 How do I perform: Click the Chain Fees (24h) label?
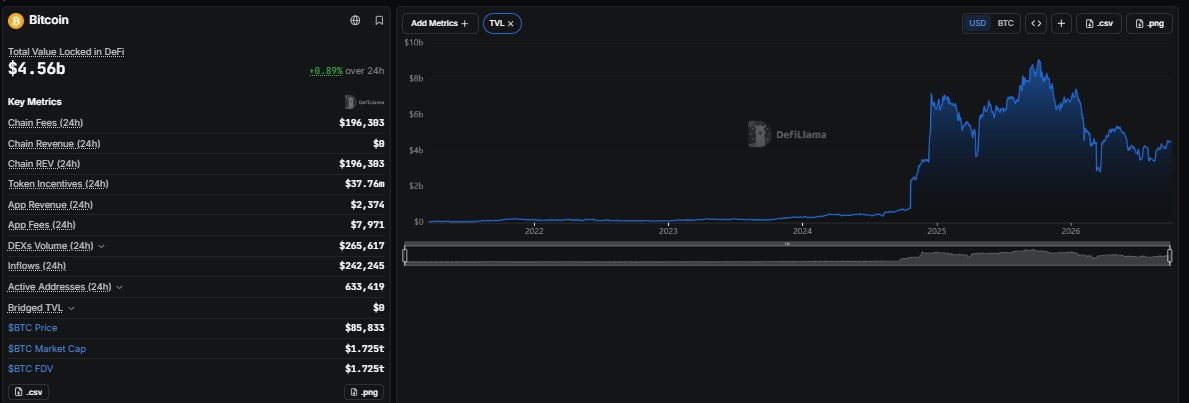point(45,123)
